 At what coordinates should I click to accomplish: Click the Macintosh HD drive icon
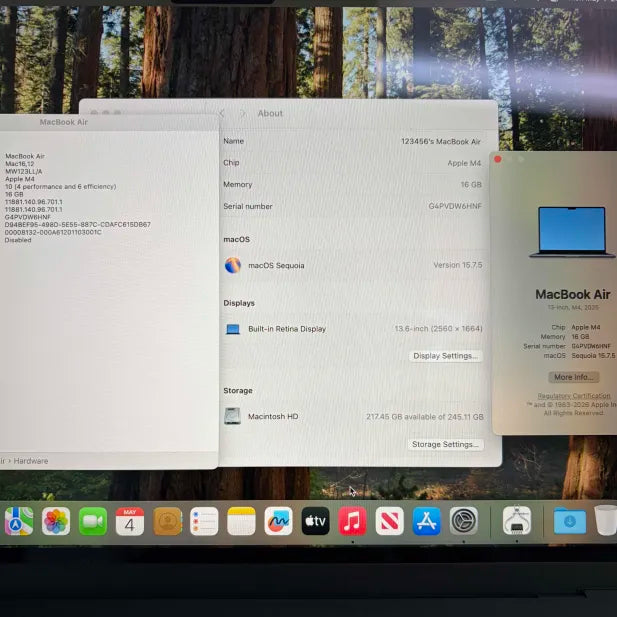[x=232, y=416]
